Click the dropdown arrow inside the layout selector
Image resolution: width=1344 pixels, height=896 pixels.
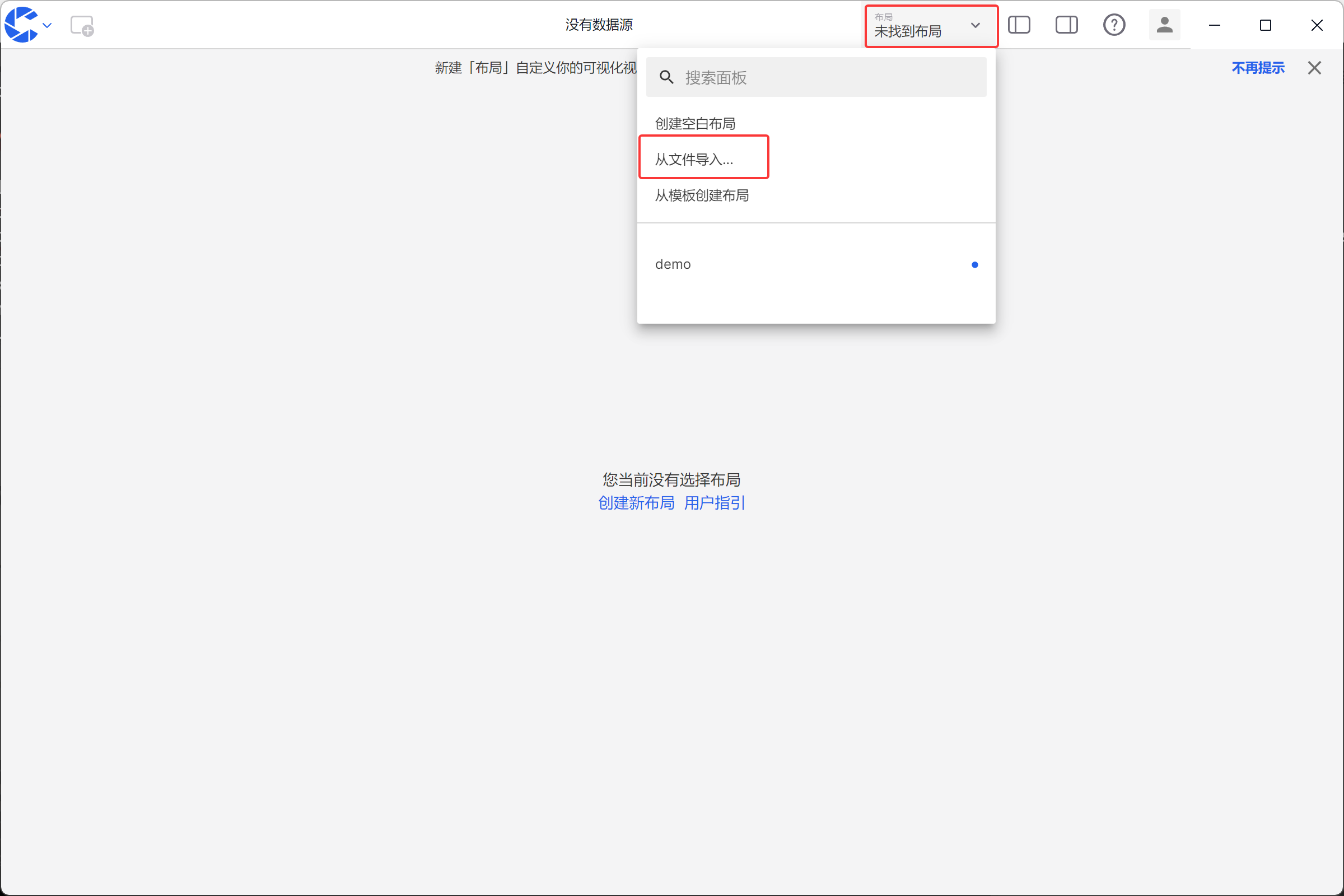[x=975, y=26]
